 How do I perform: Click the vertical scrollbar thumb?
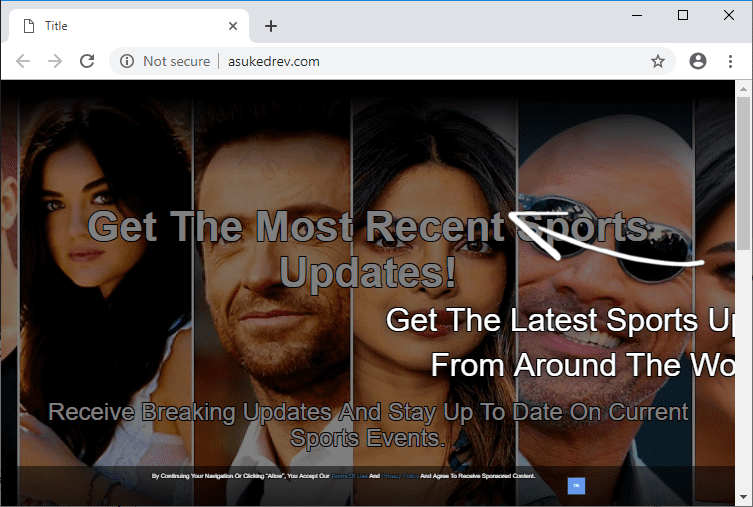(743, 170)
